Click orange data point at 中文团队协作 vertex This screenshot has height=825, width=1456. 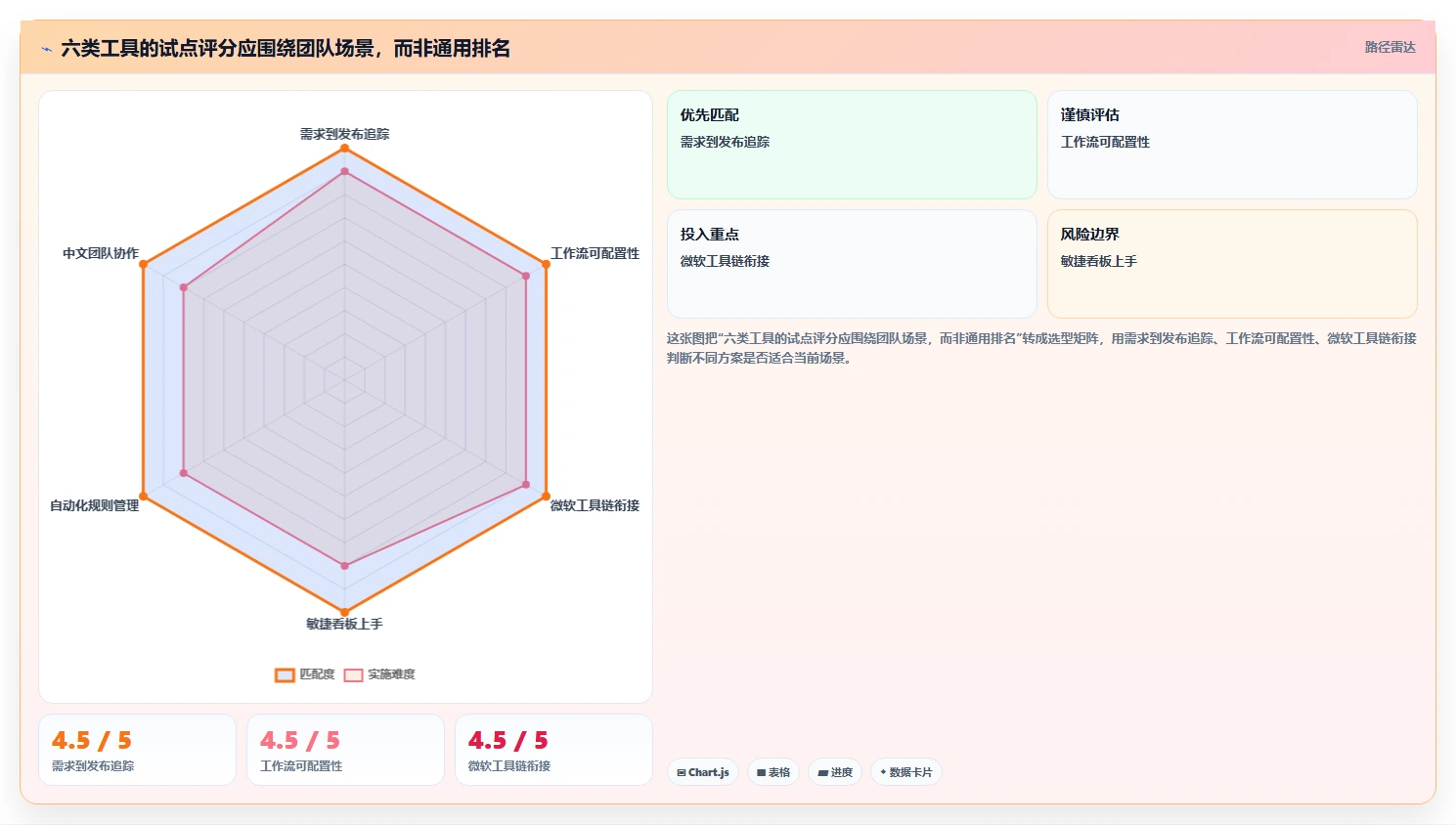click(x=143, y=264)
